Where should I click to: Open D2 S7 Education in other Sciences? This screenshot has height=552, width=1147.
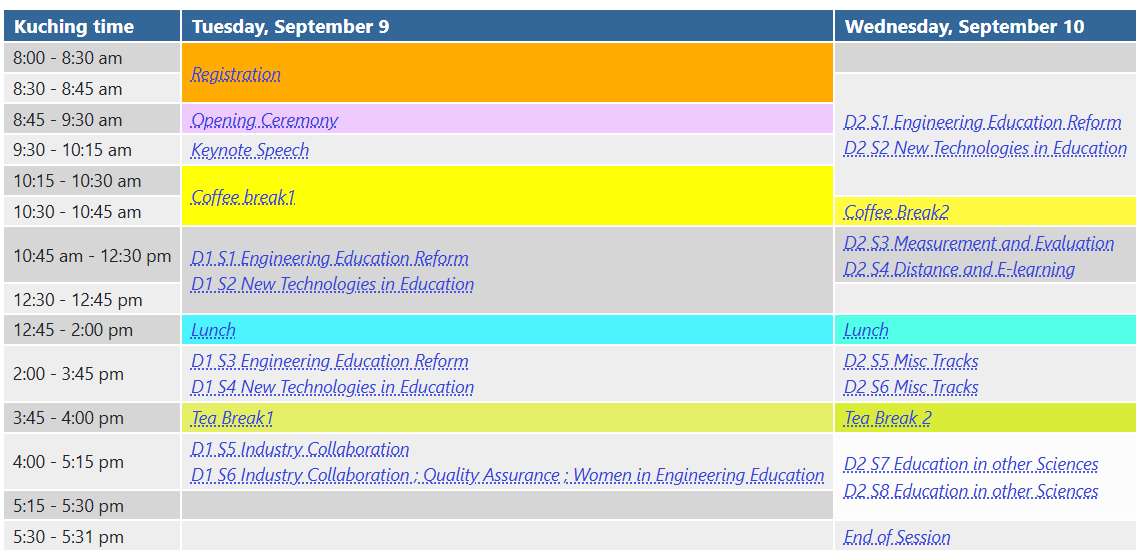pyautogui.click(x=971, y=464)
